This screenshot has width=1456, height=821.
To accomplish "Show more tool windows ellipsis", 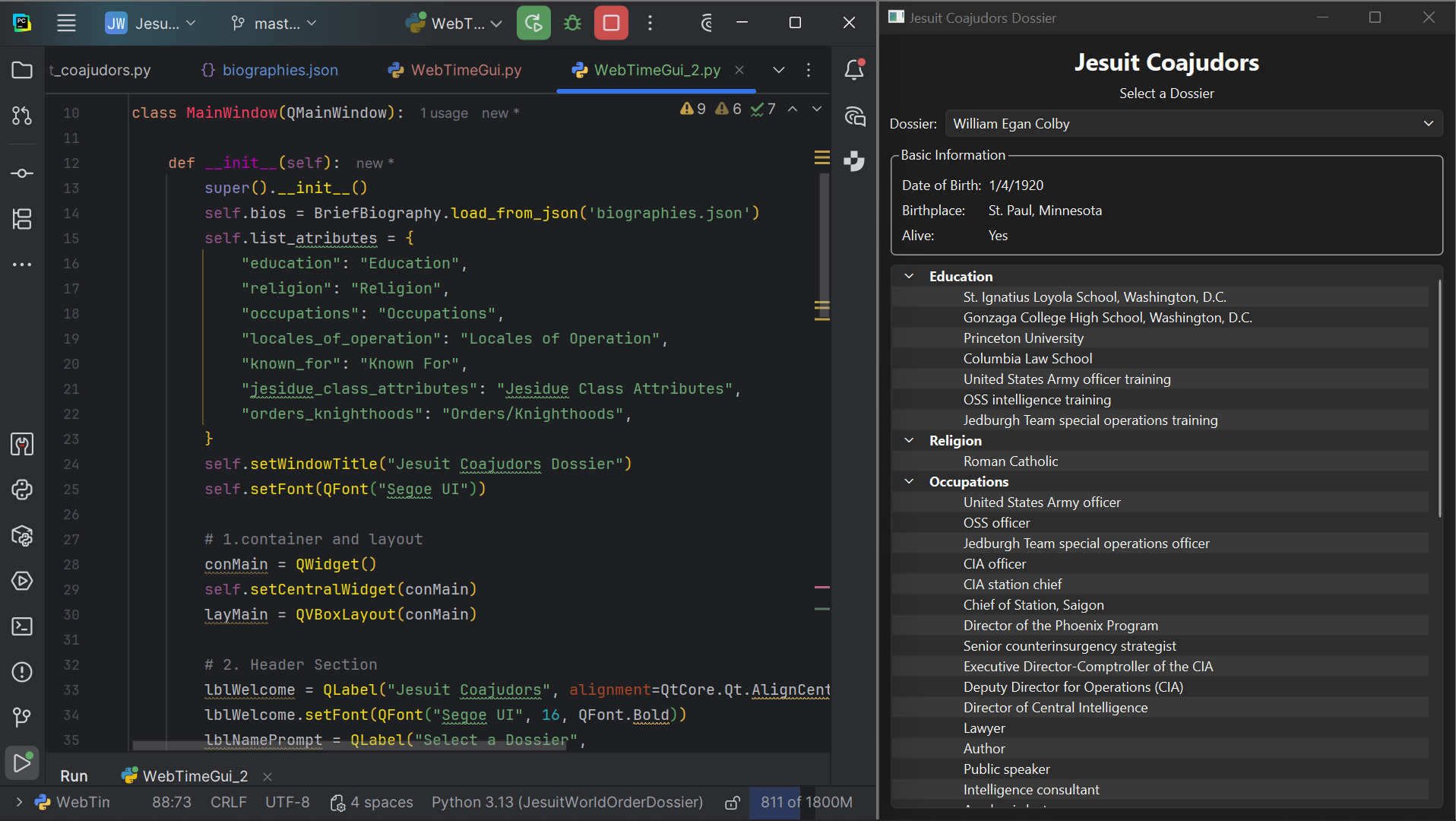I will coord(22,265).
